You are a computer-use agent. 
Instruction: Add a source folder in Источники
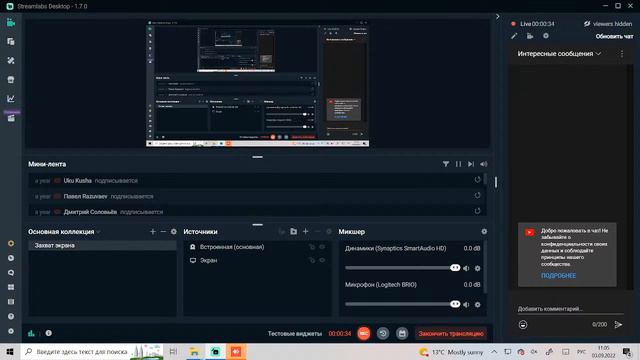click(293, 231)
